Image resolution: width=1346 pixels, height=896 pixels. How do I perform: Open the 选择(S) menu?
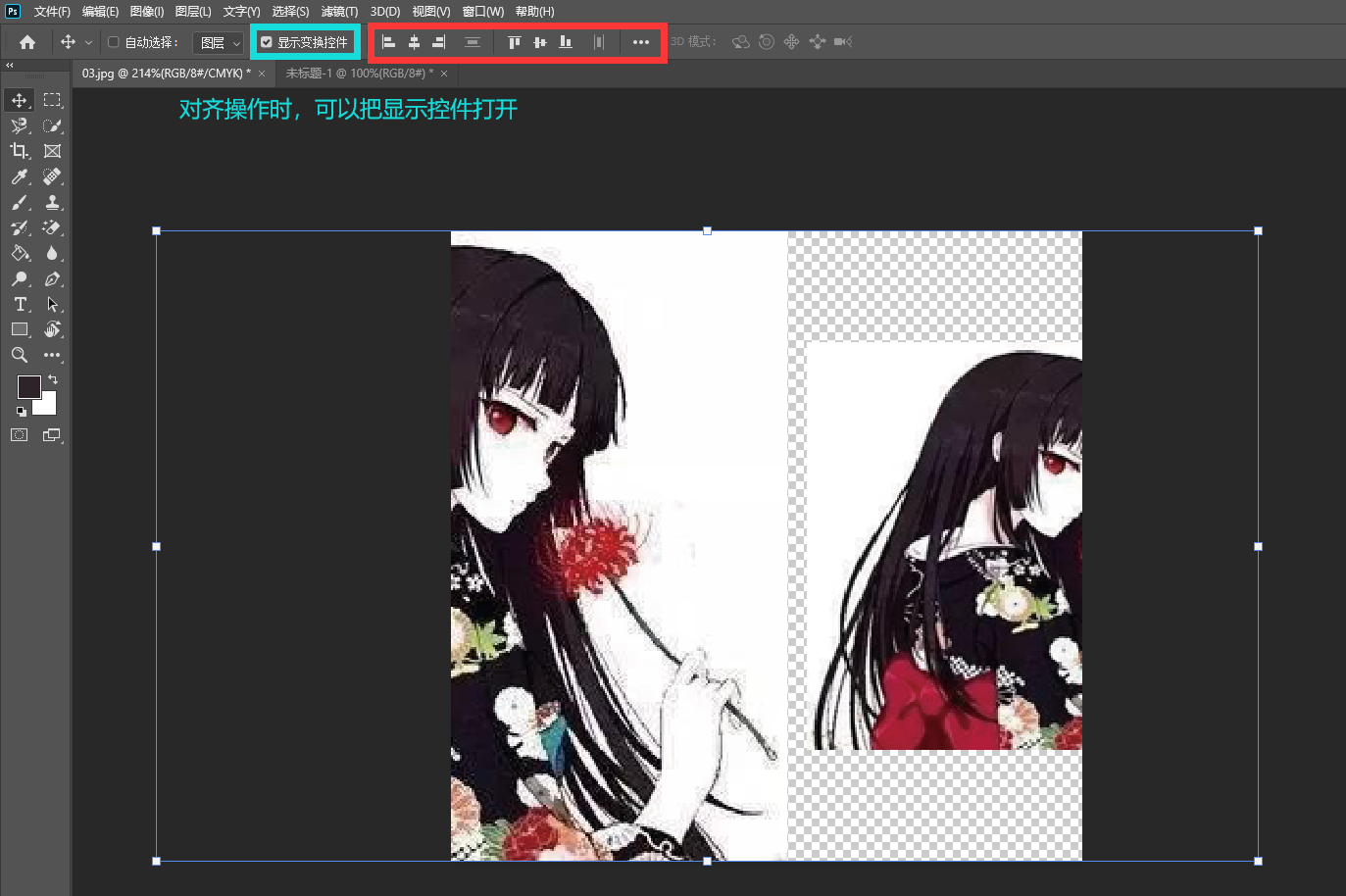tap(290, 12)
